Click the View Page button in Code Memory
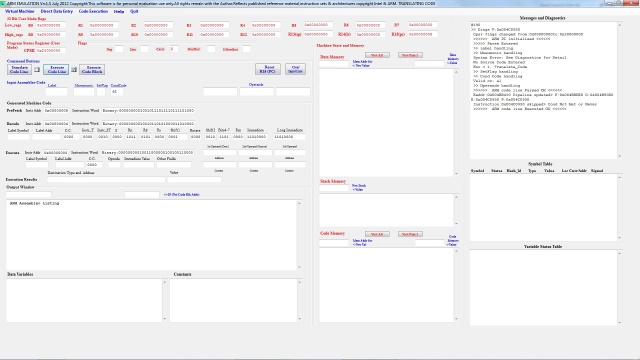The height and width of the screenshot is (360, 640). [x=410, y=234]
